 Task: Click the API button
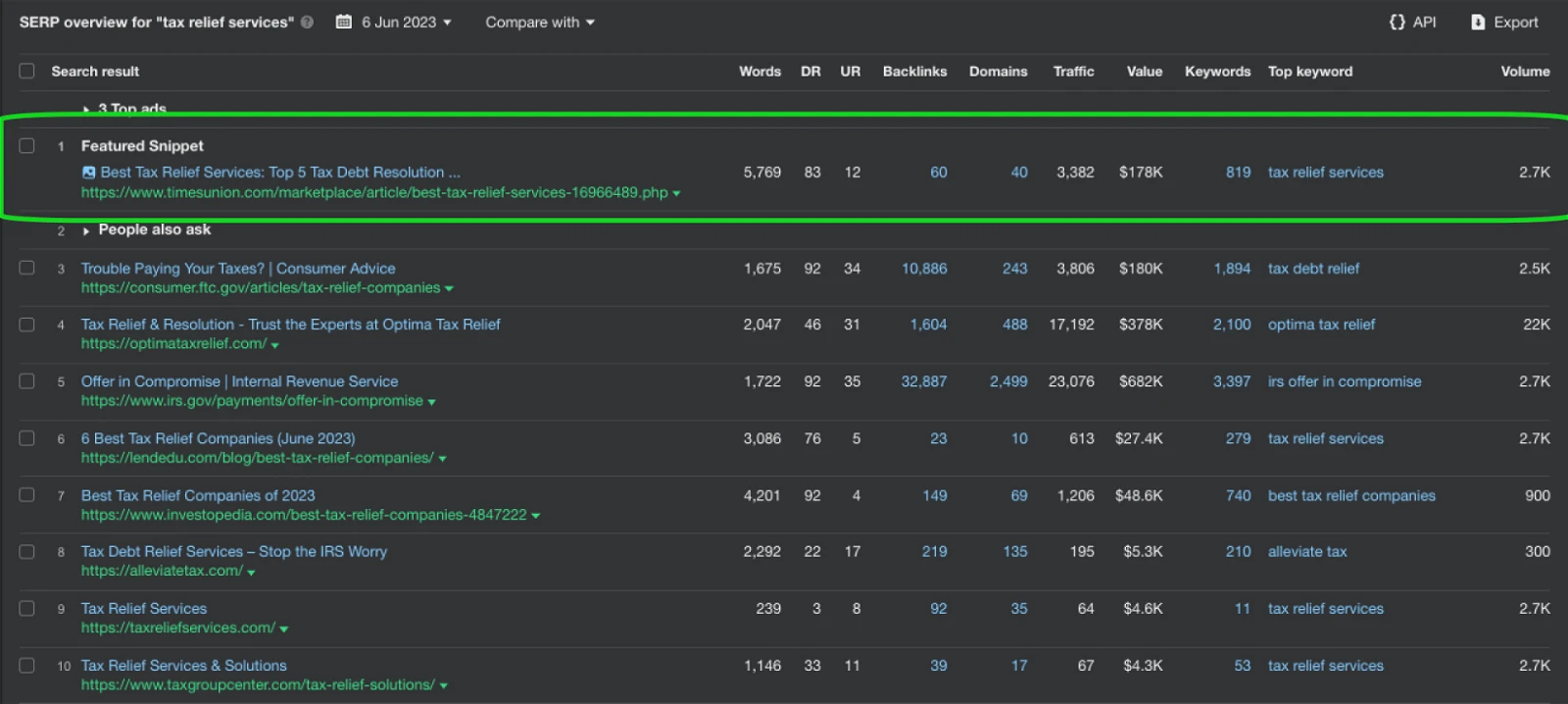pyautogui.click(x=1412, y=22)
